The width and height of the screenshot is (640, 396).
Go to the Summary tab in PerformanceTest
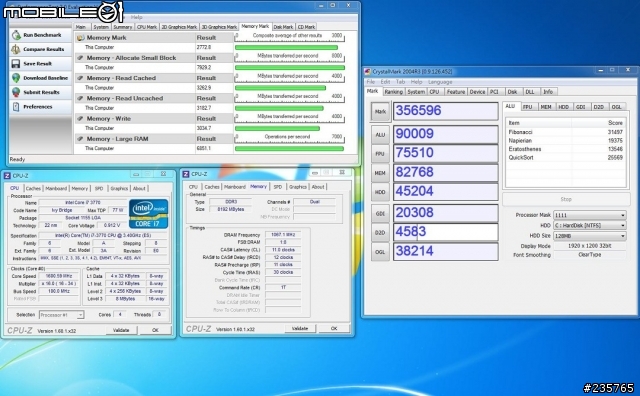[x=122, y=27]
